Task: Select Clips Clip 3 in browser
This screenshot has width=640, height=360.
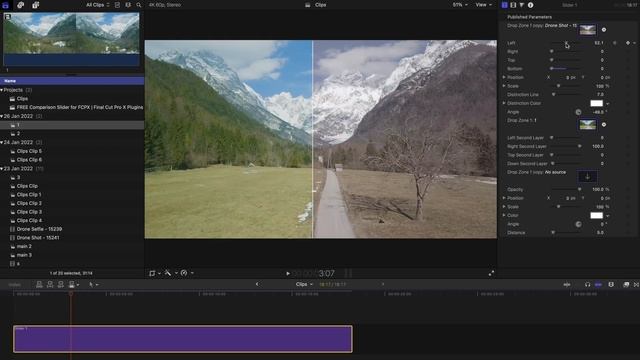Action: [29, 212]
